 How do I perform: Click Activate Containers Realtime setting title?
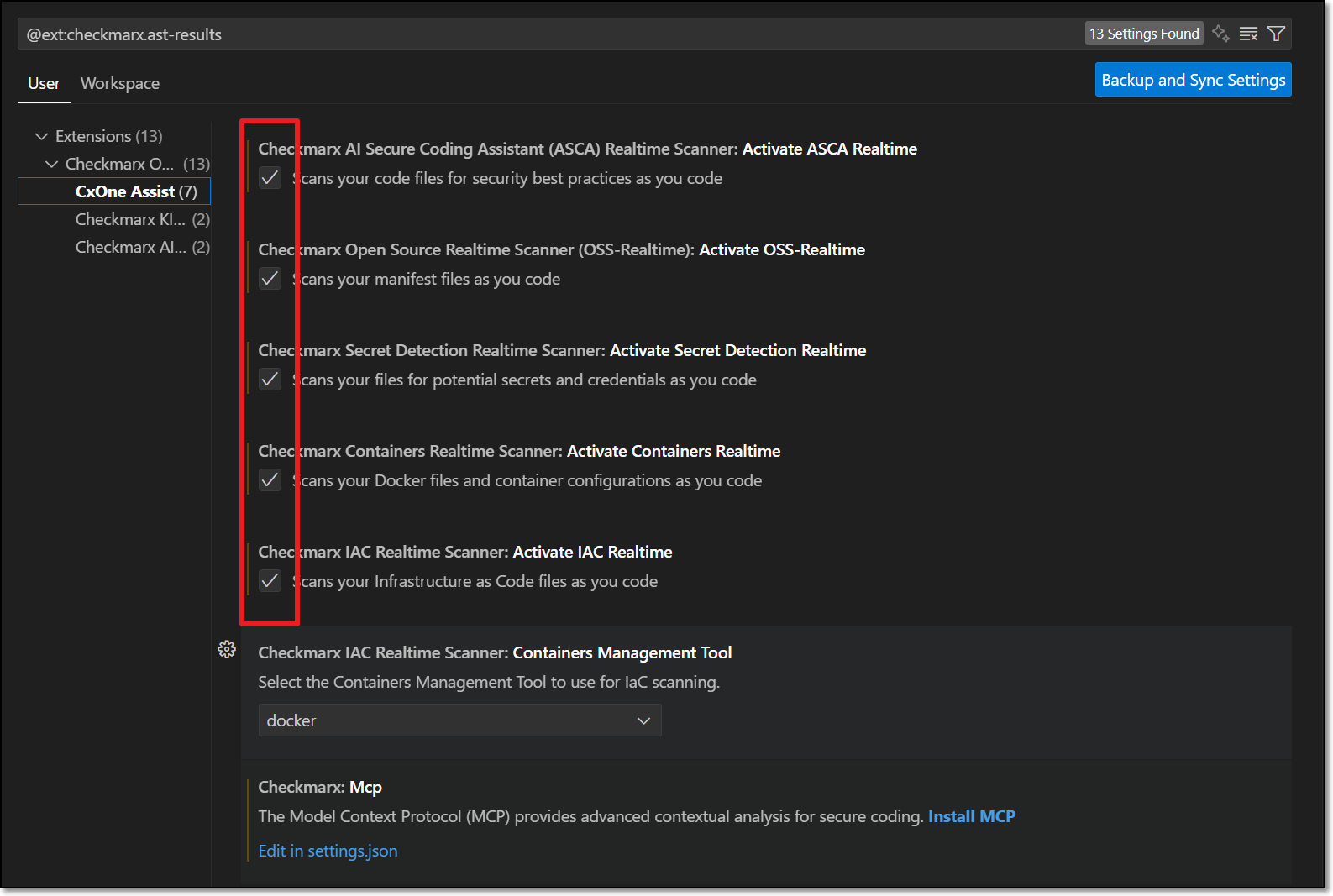pyautogui.click(x=674, y=451)
